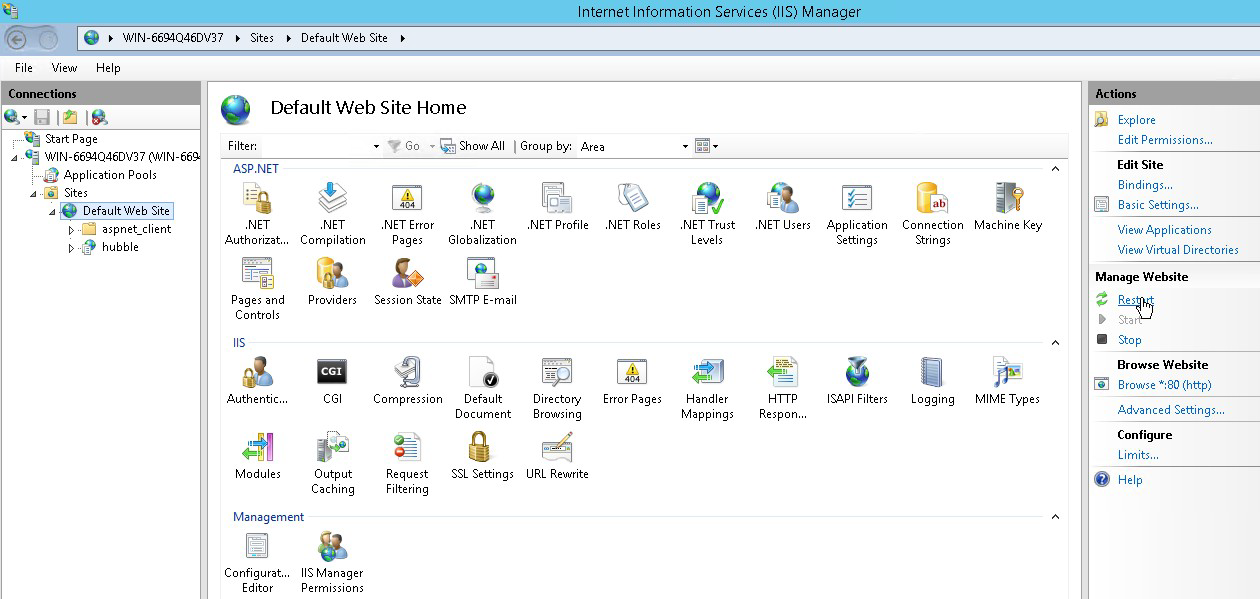The width and height of the screenshot is (1260, 599).
Task: Open the Help menu
Action: [x=108, y=68]
